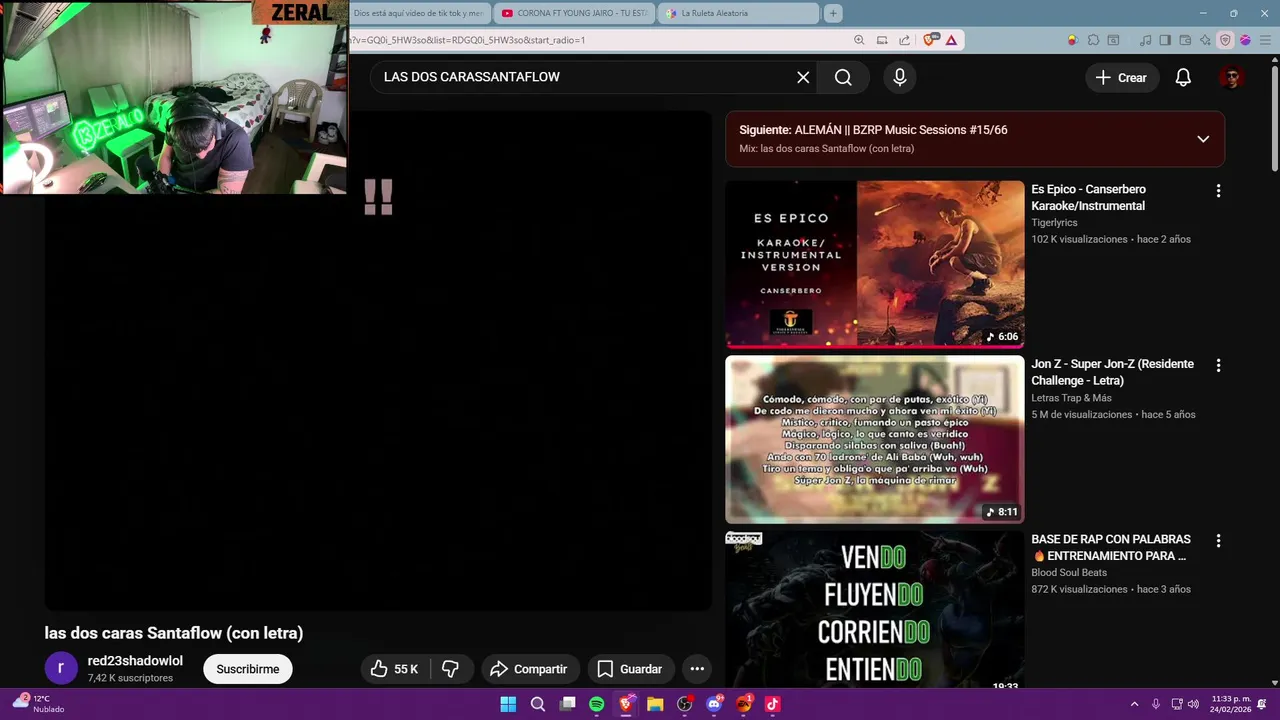Open Es Epico - Canserbero Karaoke title link

pos(1089,197)
